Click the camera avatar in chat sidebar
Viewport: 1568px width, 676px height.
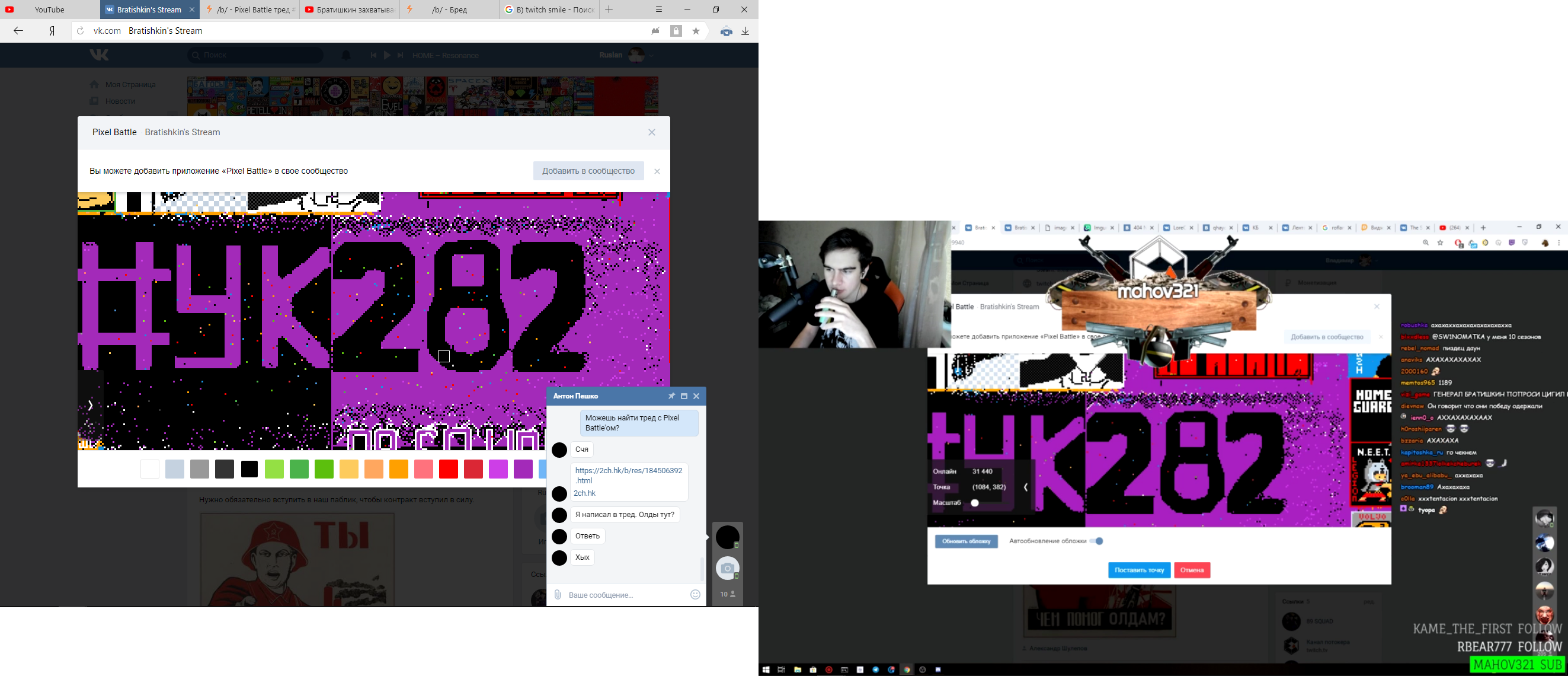[x=727, y=568]
